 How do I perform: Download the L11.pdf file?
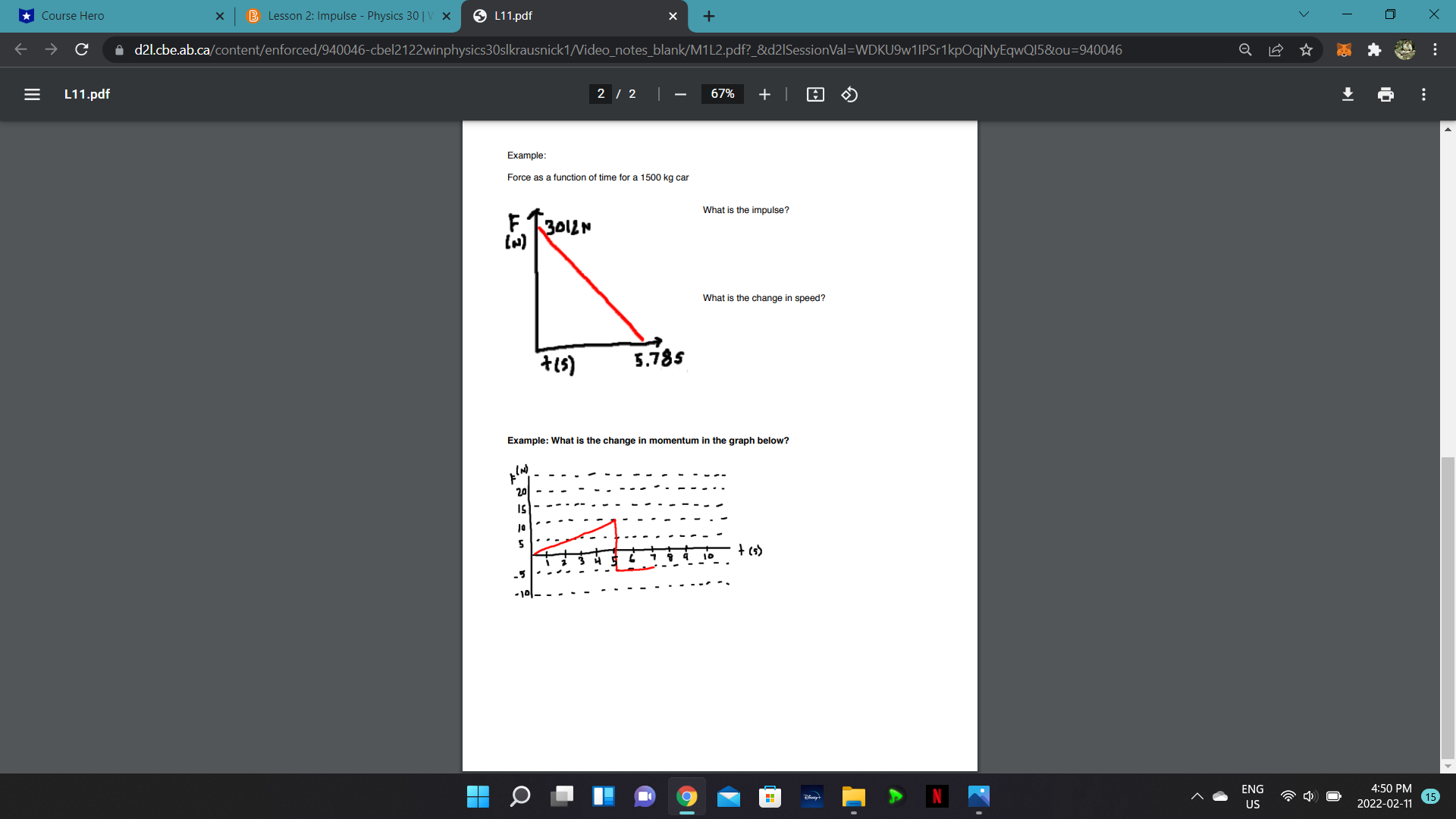tap(1348, 94)
